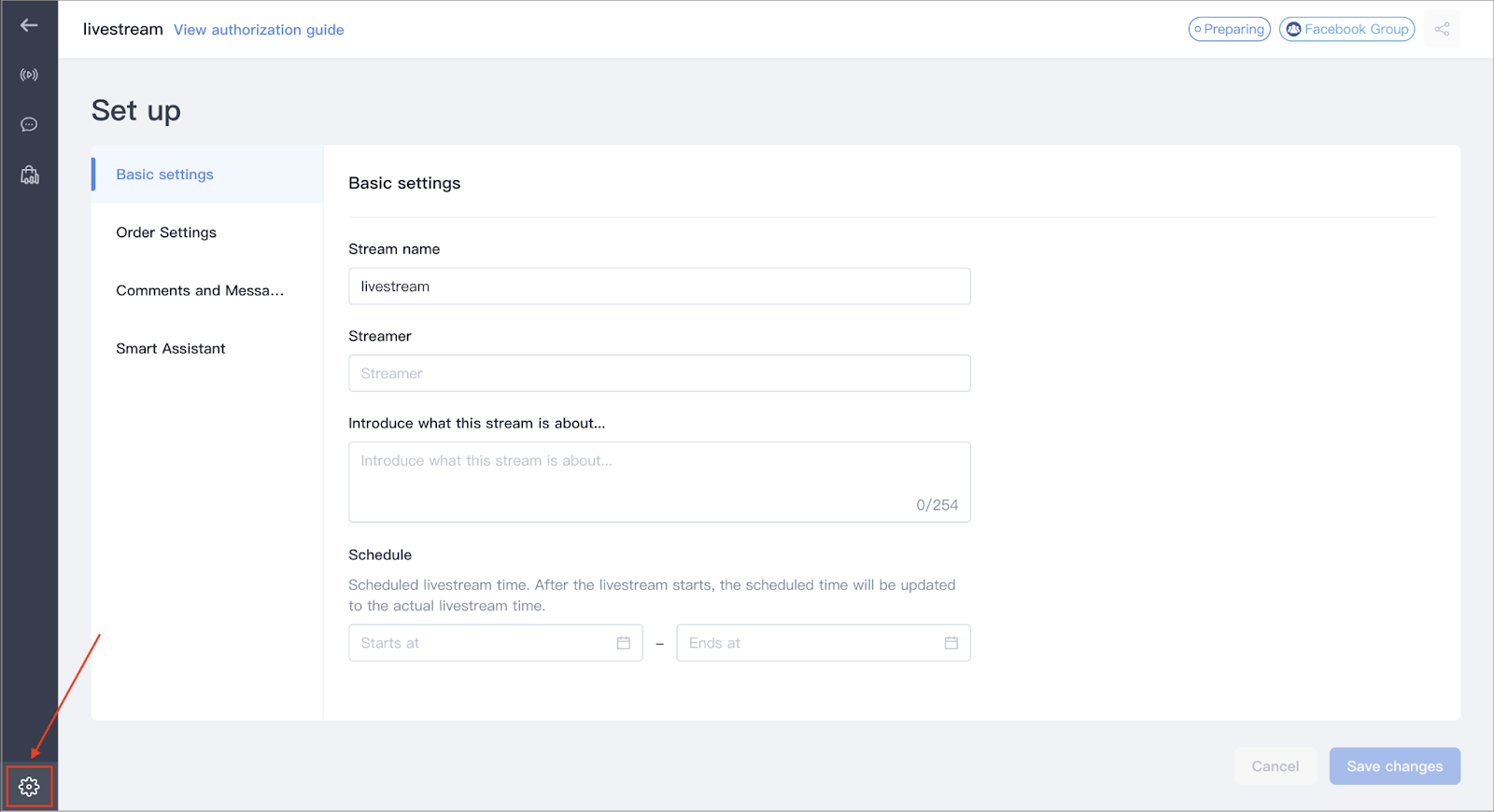Click the share icon at top right

(x=1442, y=30)
